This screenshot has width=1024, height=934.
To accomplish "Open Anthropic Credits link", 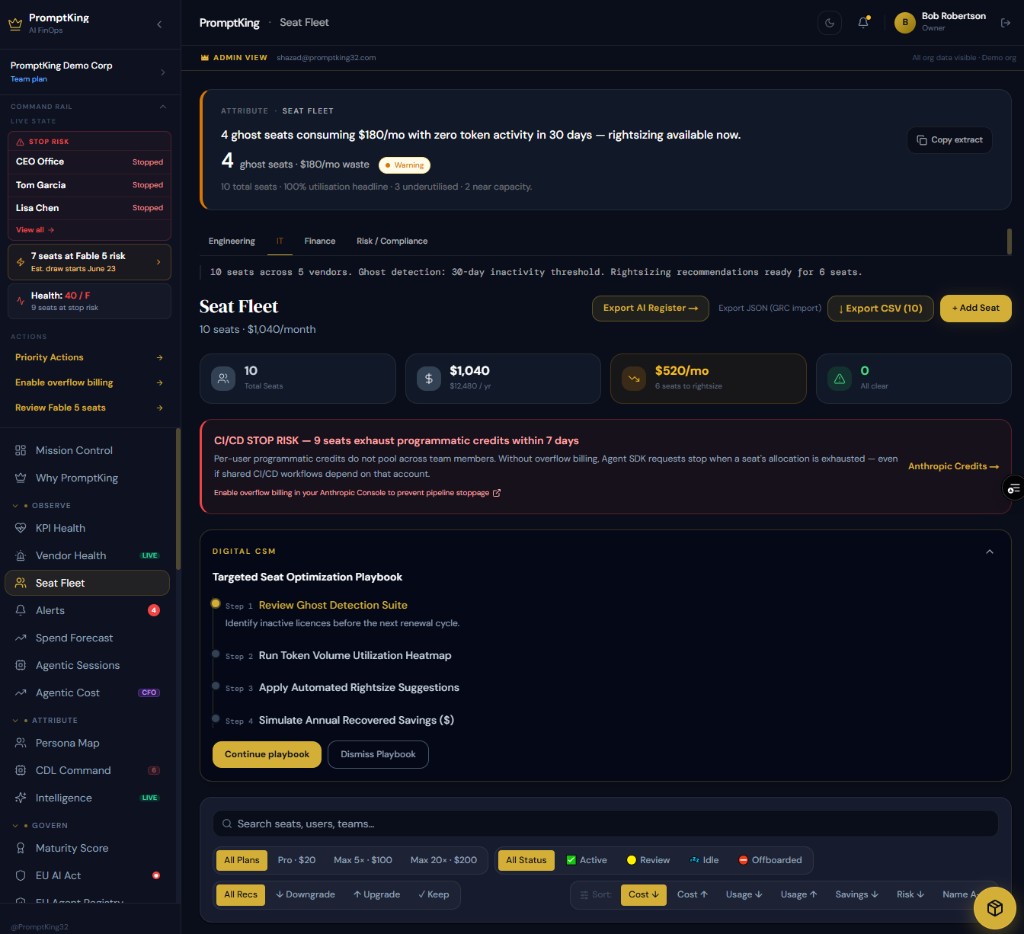I will click(953, 466).
